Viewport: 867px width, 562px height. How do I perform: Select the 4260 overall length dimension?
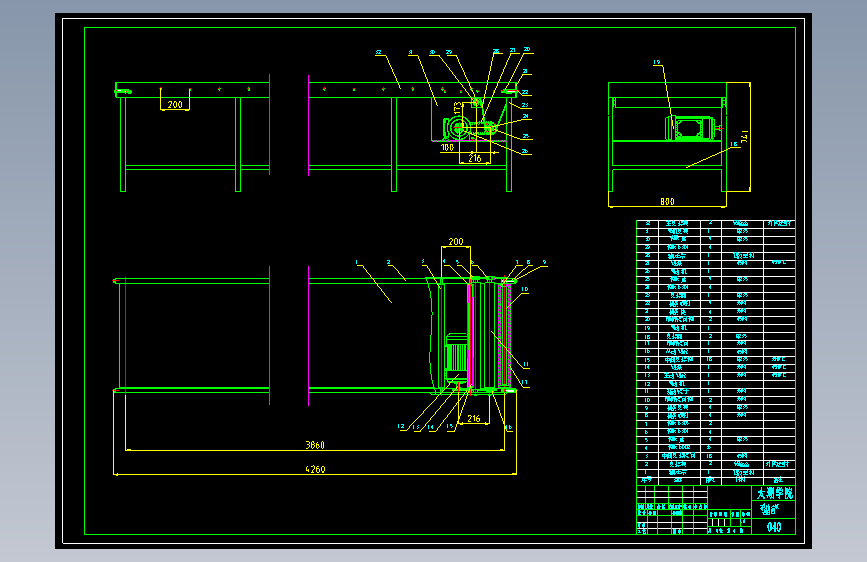pos(315,469)
